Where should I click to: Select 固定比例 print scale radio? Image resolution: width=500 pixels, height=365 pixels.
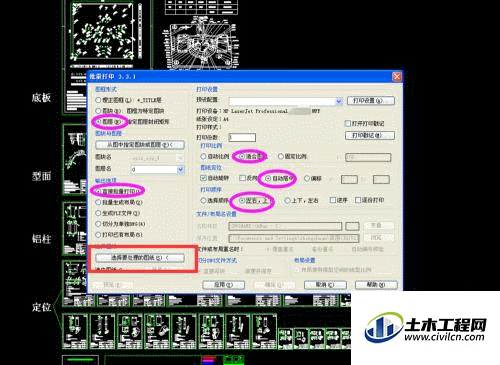[x=281, y=156]
